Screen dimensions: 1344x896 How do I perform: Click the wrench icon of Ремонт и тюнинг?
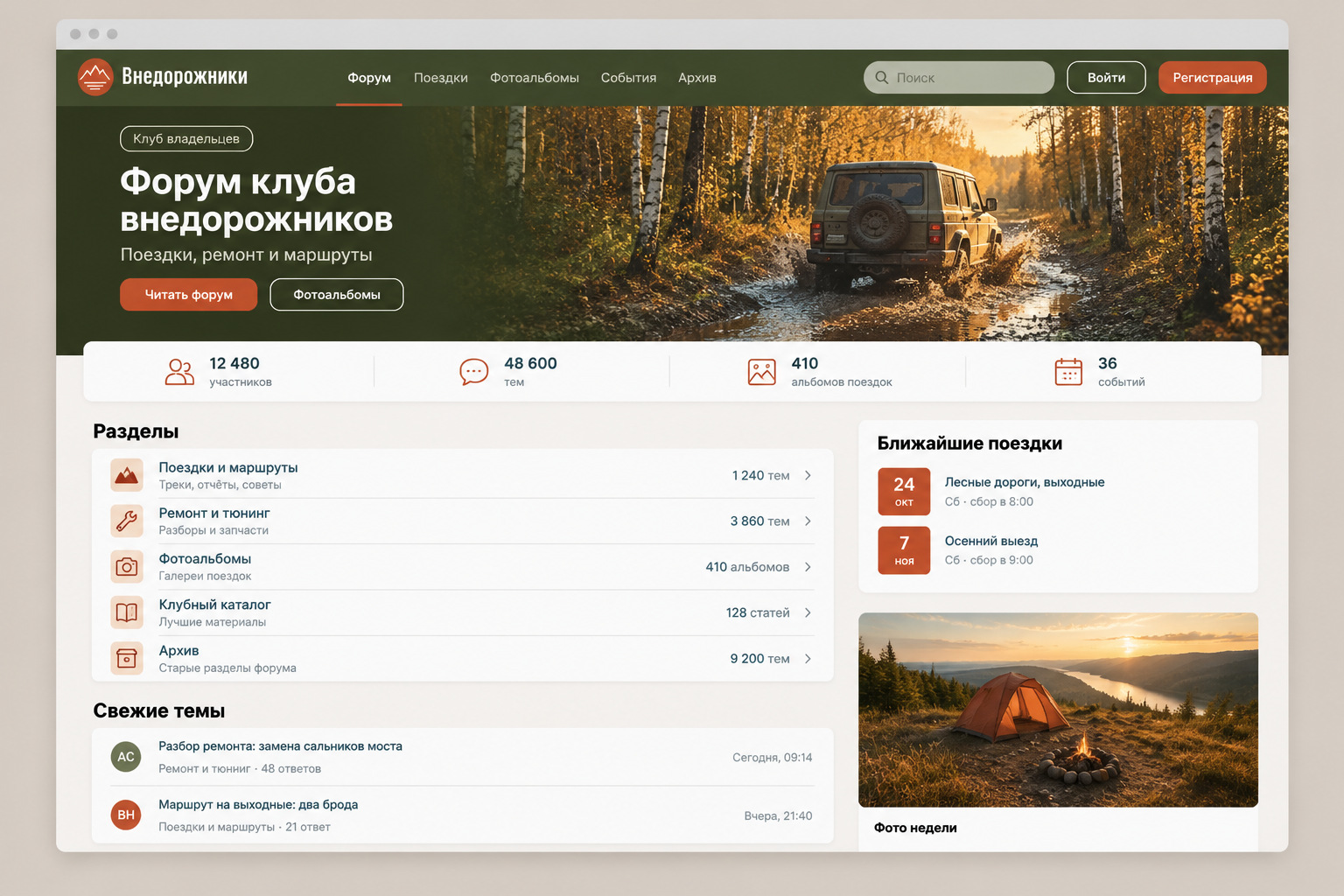point(127,521)
